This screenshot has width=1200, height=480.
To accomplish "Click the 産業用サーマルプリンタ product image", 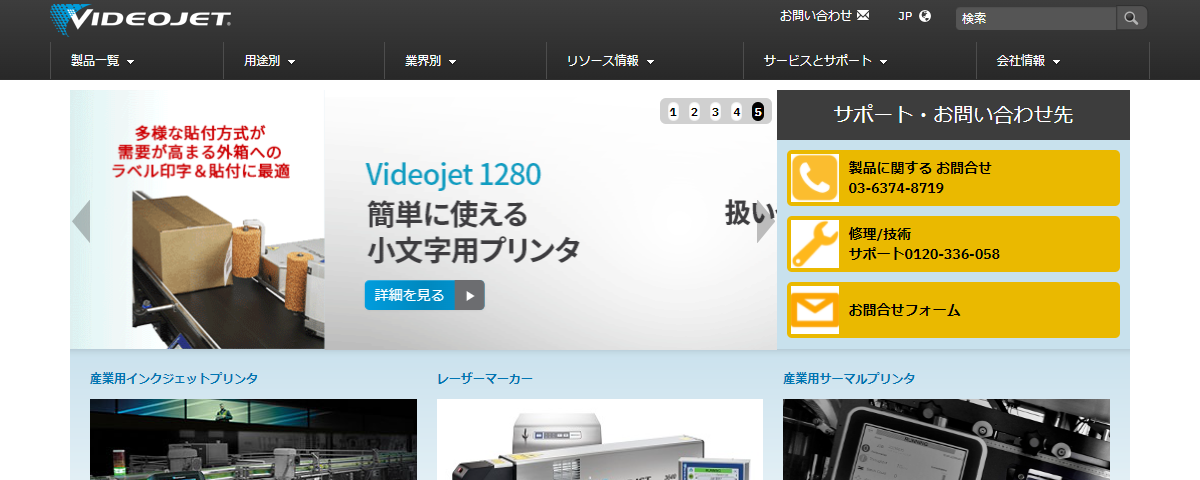I will pos(946,440).
